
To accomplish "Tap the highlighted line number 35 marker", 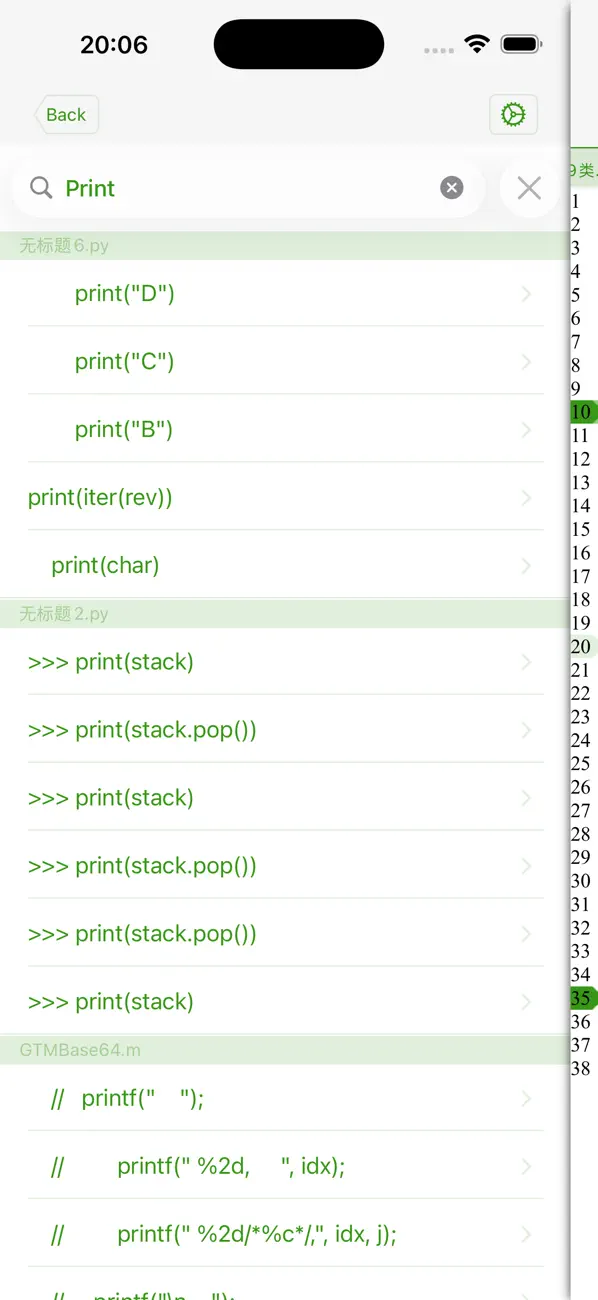I will point(580,997).
